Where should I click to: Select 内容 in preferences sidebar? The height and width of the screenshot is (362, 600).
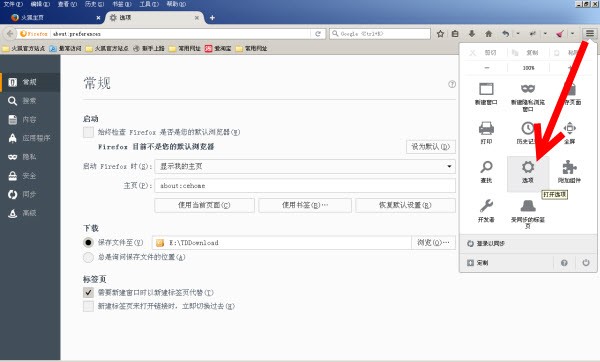[30, 119]
